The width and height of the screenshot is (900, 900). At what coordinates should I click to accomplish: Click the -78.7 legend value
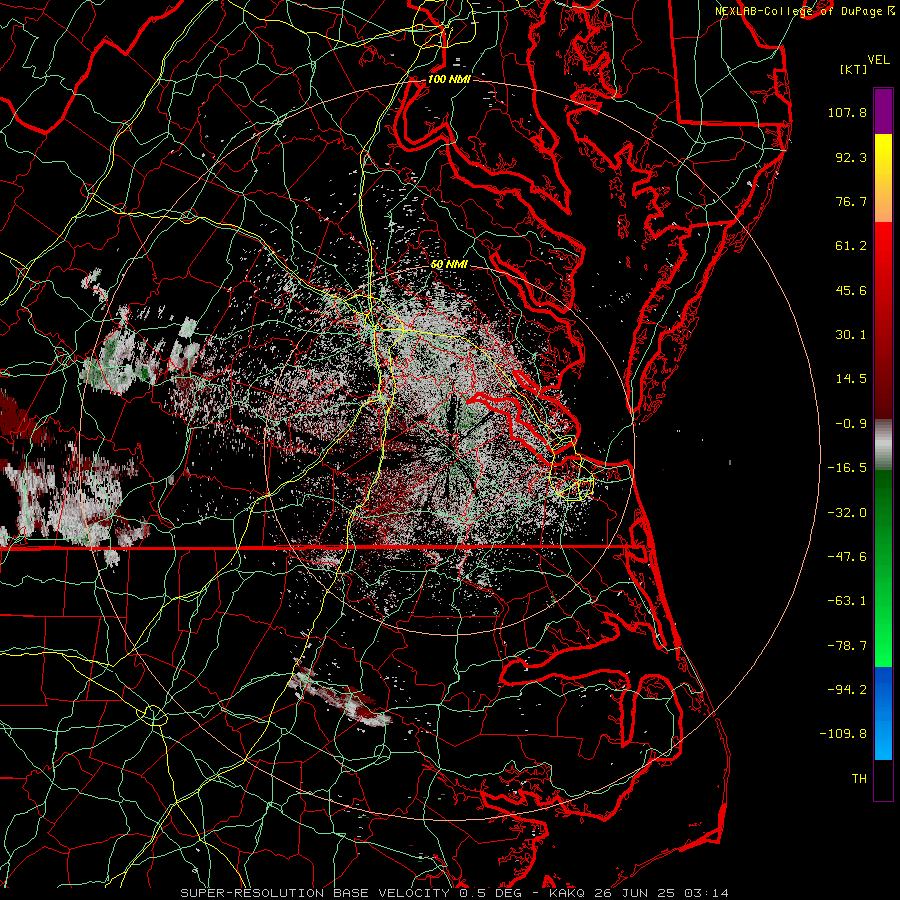click(x=847, y=646)
